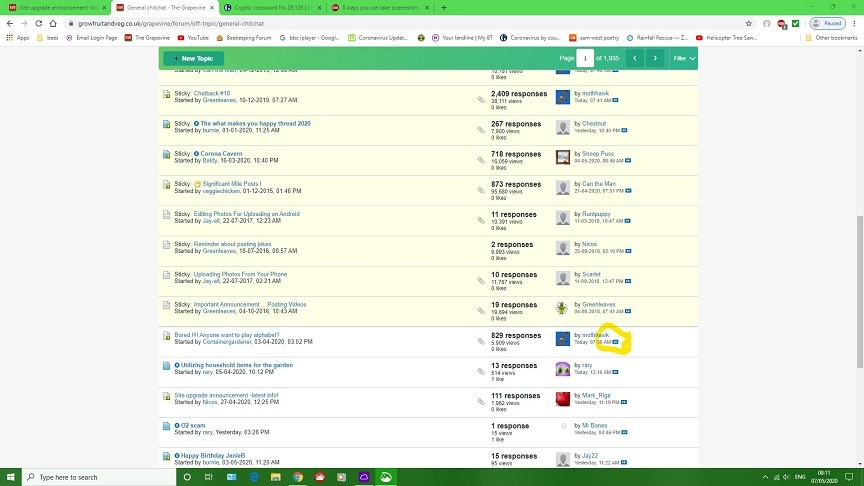
Task: Open Google Chrome from the taskbar
Action: pyautogui.click(x=298, y=477)
